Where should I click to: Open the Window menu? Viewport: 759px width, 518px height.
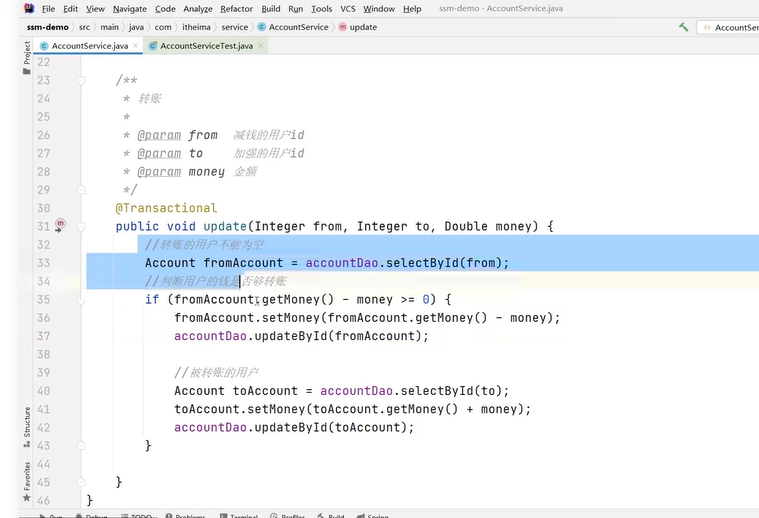tap(379, 9)
